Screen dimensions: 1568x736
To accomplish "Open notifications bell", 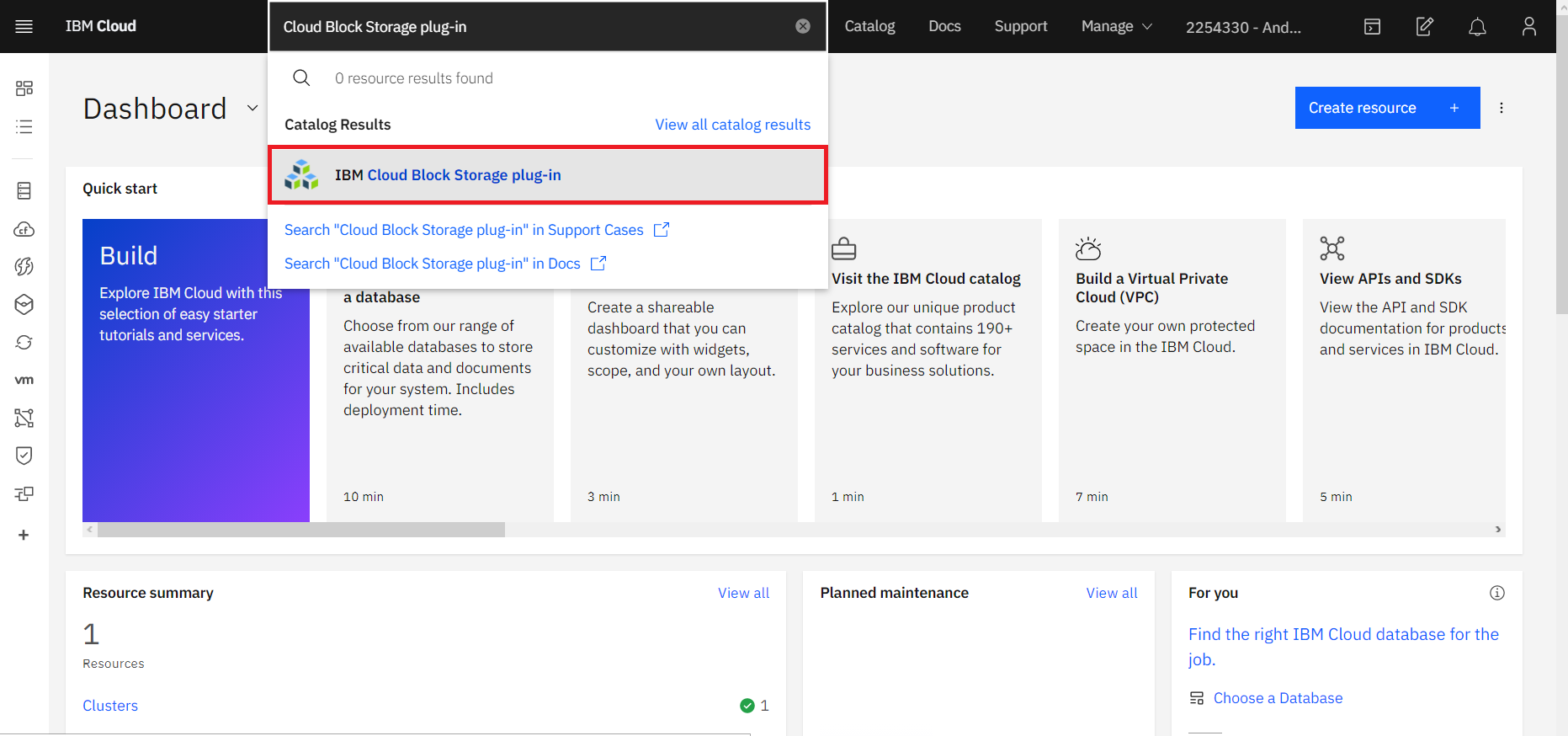I will (1477, 27).
